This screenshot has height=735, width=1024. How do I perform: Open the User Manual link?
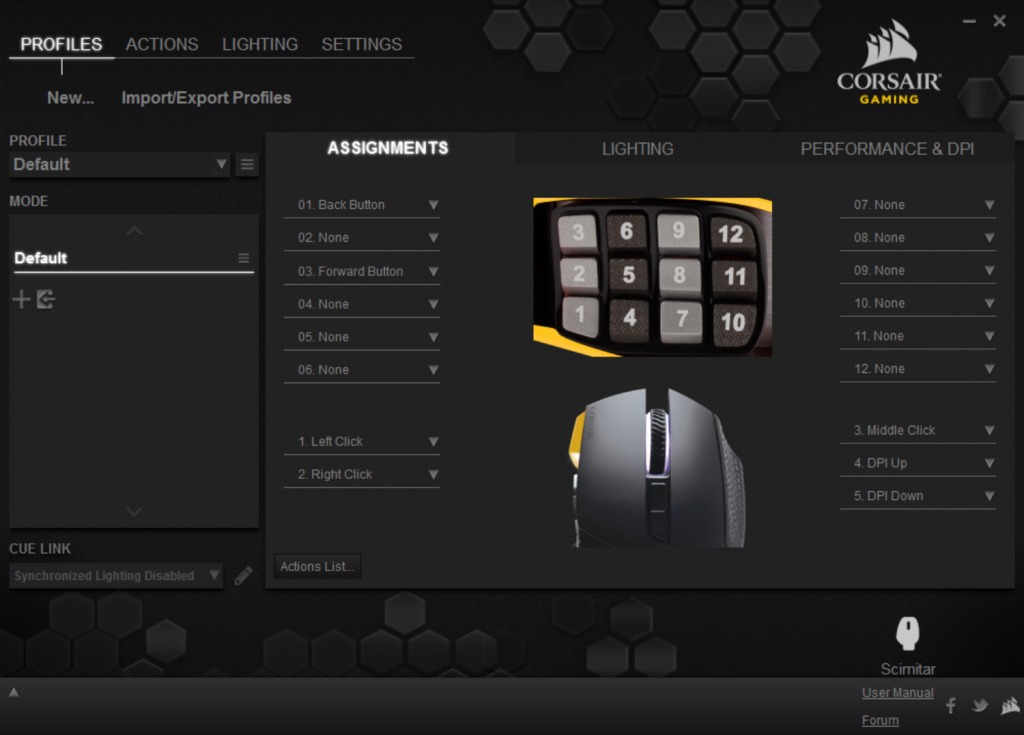point(897,693)
